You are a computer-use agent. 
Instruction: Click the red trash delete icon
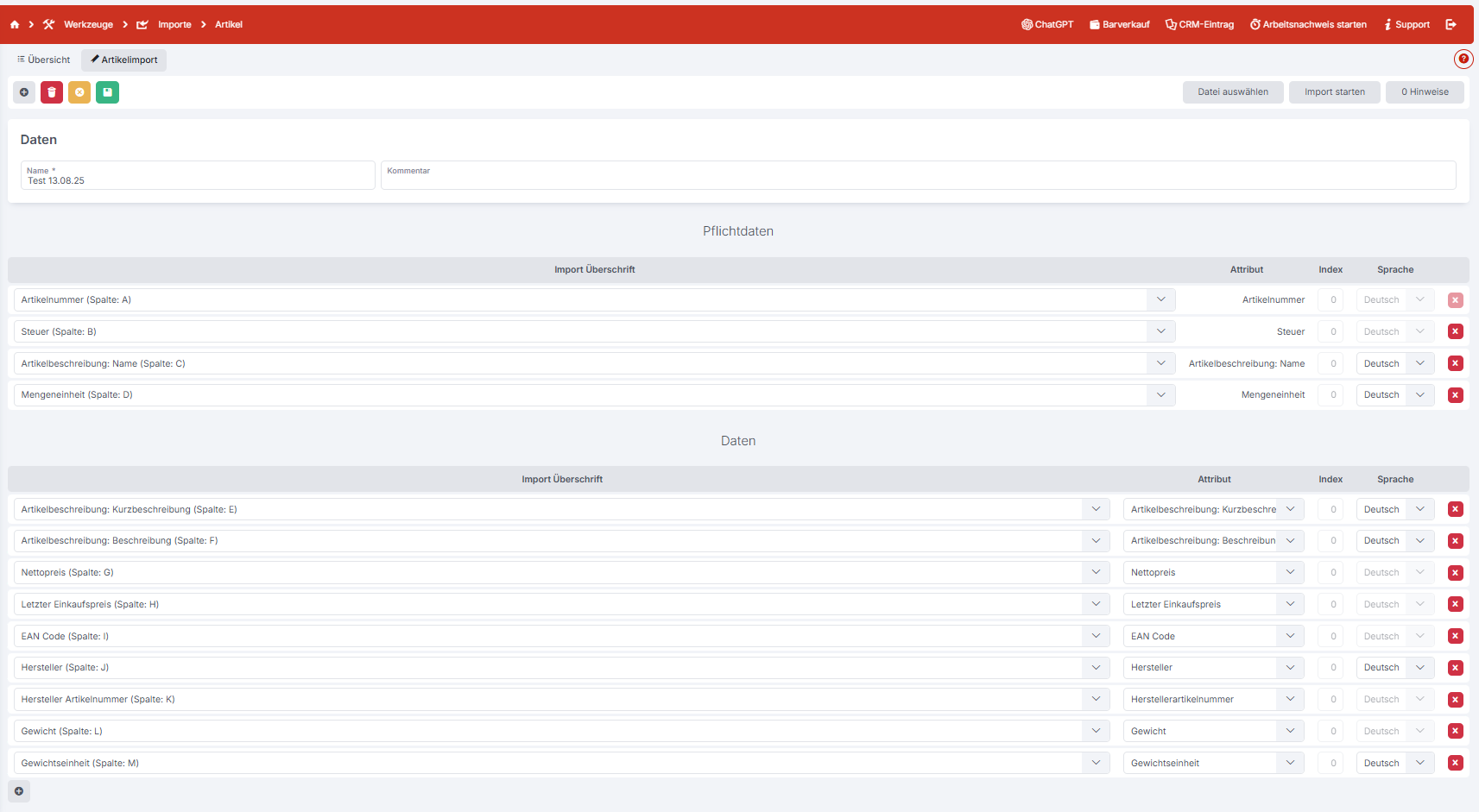pos(52,92)
